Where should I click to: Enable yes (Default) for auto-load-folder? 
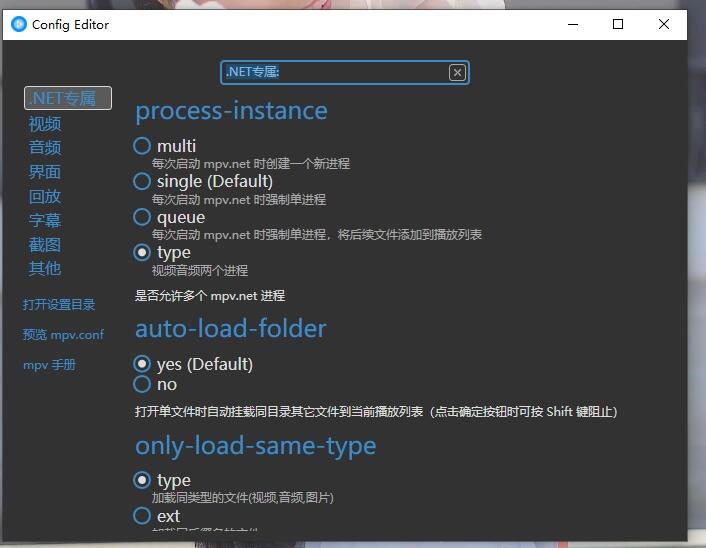pyautogui.click(x=142, y=364)
